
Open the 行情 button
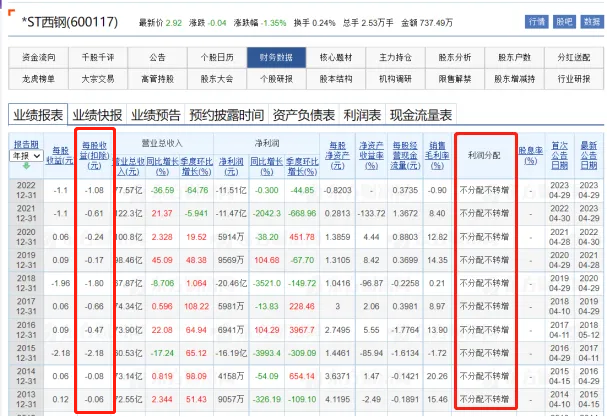537,22
